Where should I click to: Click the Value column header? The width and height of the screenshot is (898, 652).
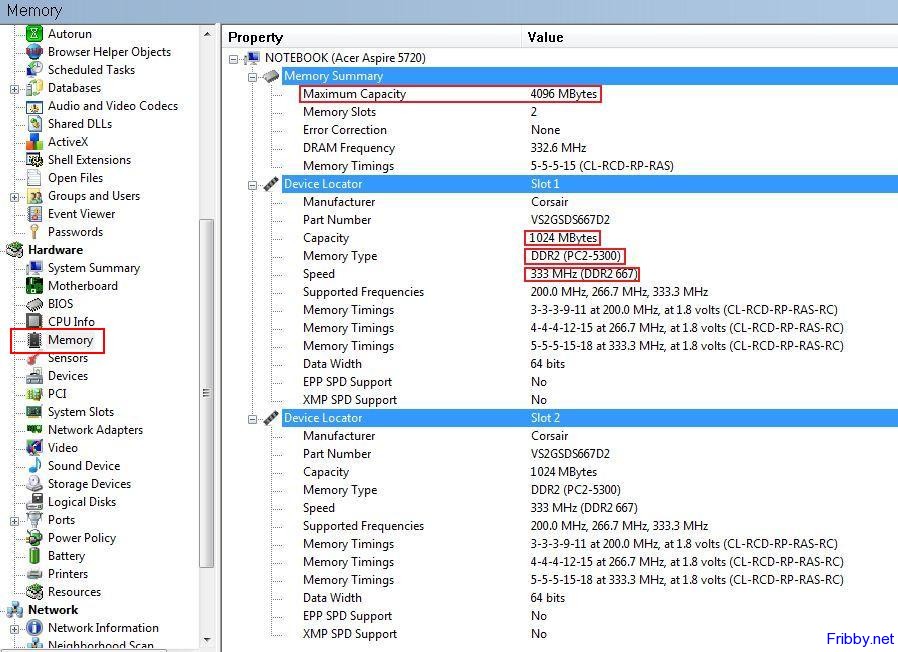pyautogui.click(x=710, y=37)
